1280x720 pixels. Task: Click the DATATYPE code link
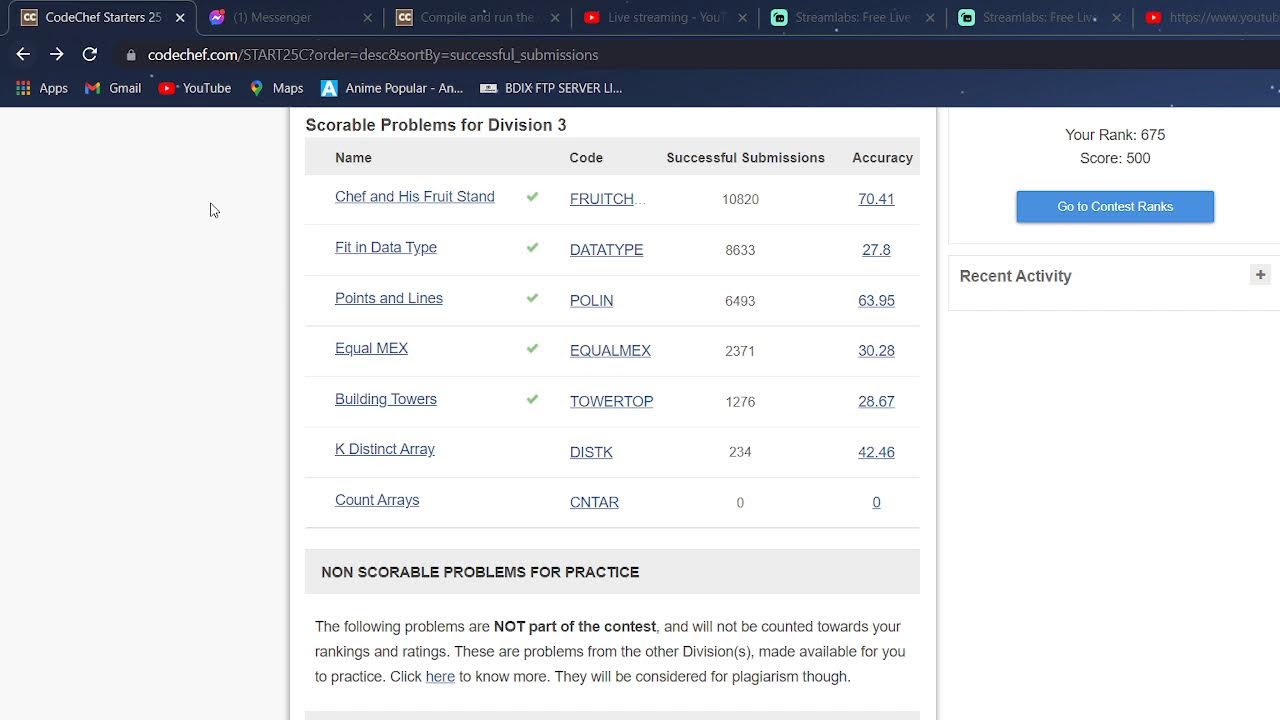(x=606, y=250)
